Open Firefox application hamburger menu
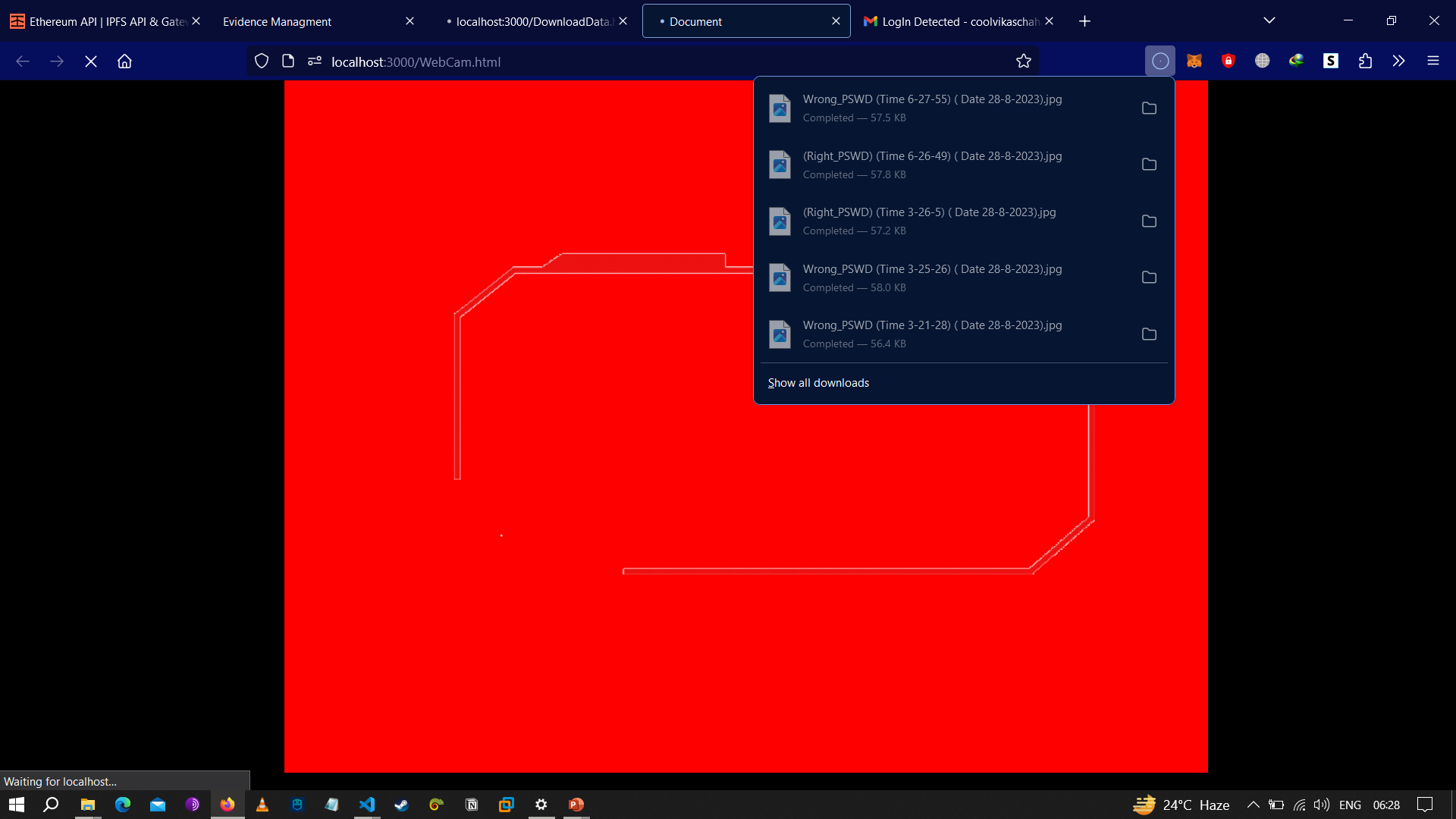The image size is (1456, 819). click(1432, 61)
